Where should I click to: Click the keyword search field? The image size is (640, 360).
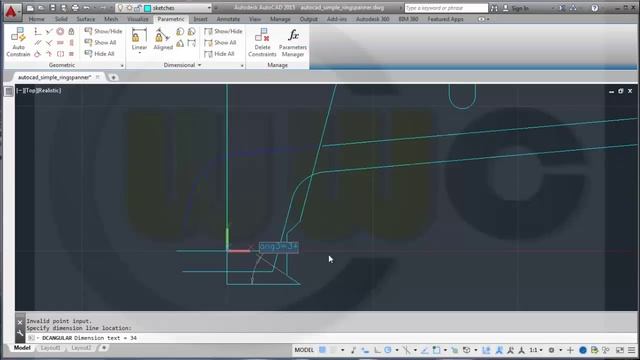[446, 8]
